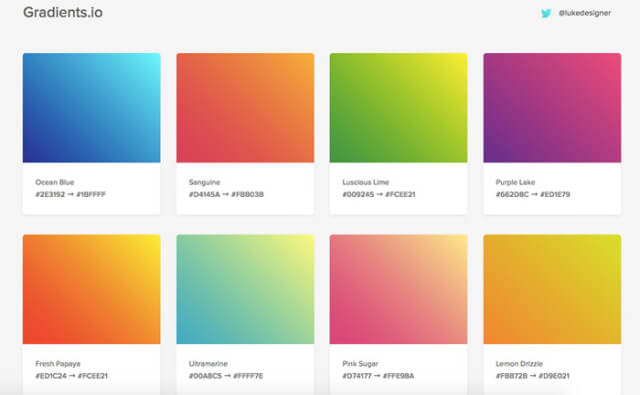
Task: Choose the Luscious Lime gradient swatch
Action: click(398, 108)
